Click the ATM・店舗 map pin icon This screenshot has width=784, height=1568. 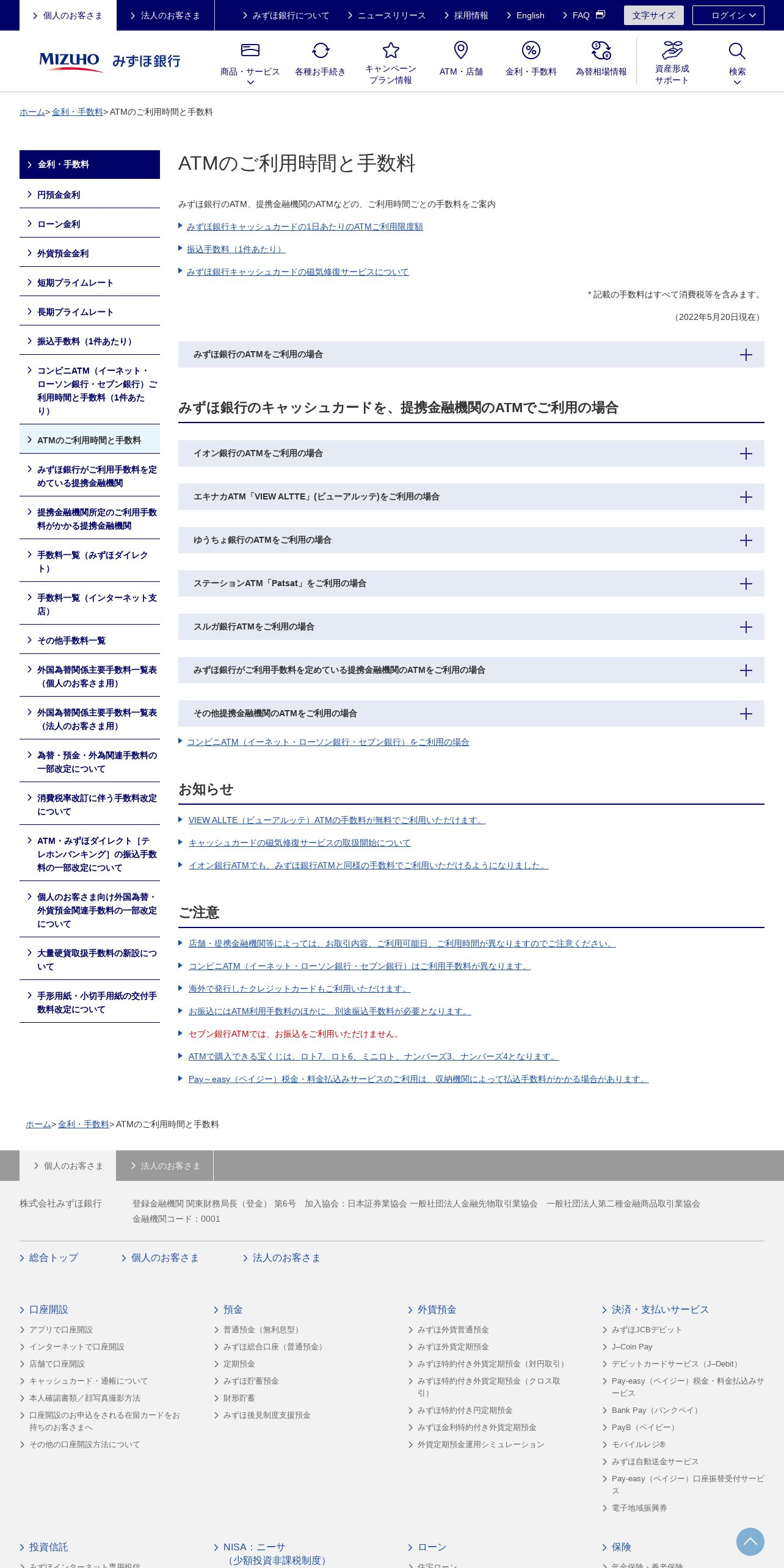tap(461, 50)
